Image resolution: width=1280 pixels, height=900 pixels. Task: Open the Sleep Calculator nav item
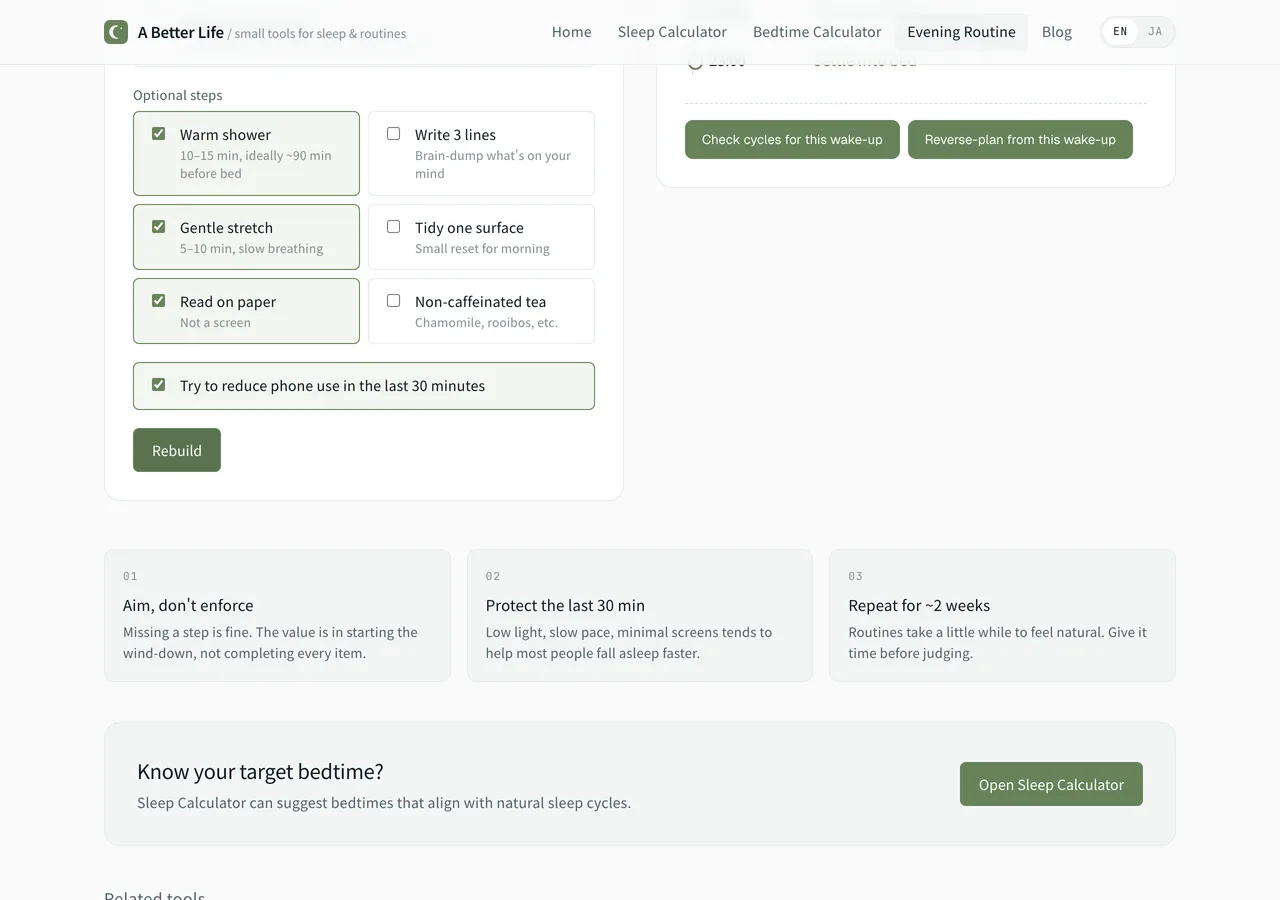coord(672,31)
